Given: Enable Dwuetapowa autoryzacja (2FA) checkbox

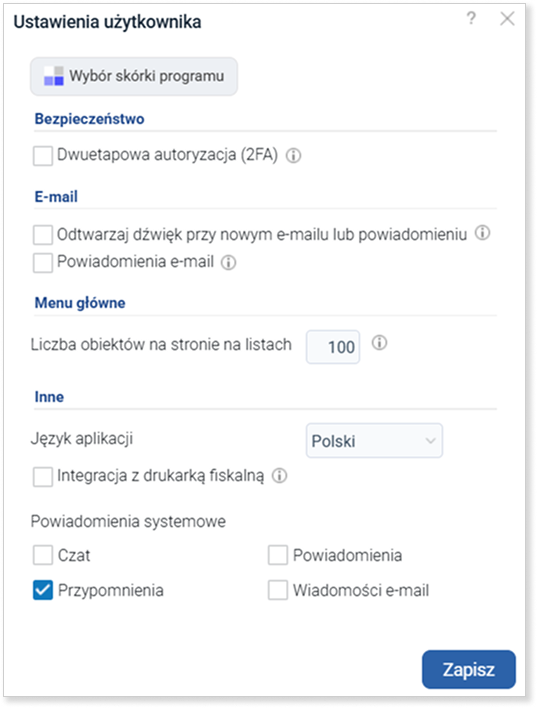Looking at the screenshot, I should click(x=43, y=156).
